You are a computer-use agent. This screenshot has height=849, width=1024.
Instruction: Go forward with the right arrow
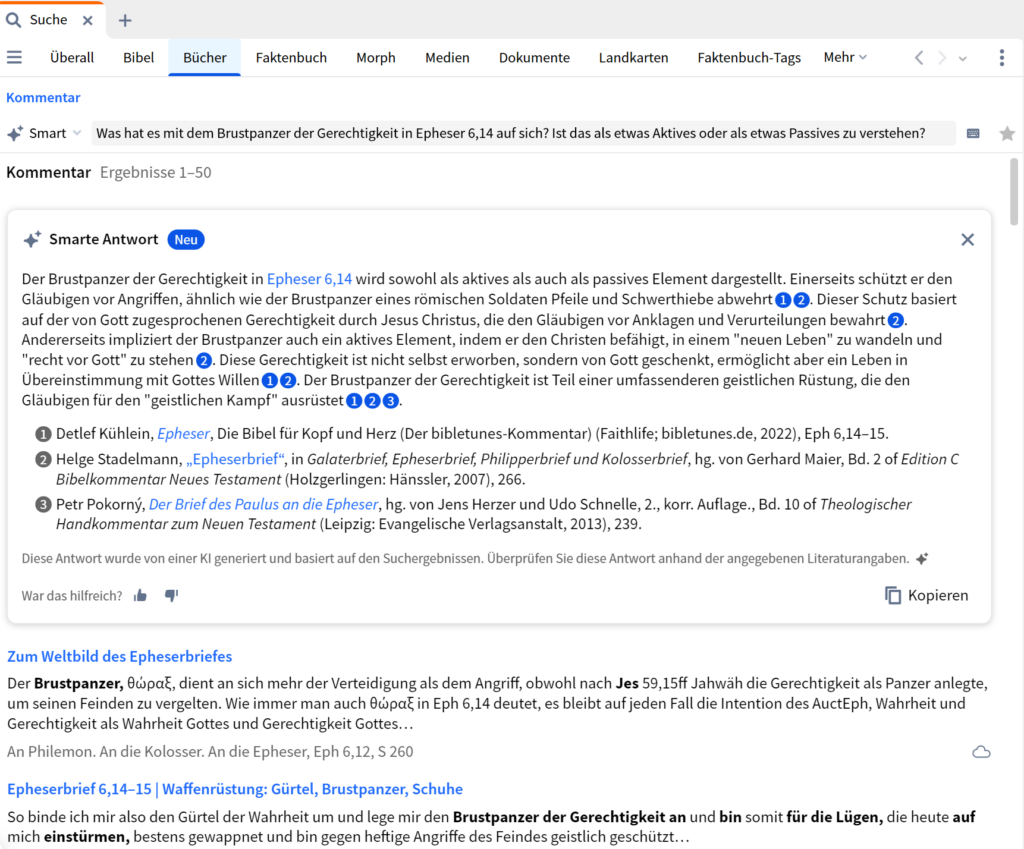point(942,57)
